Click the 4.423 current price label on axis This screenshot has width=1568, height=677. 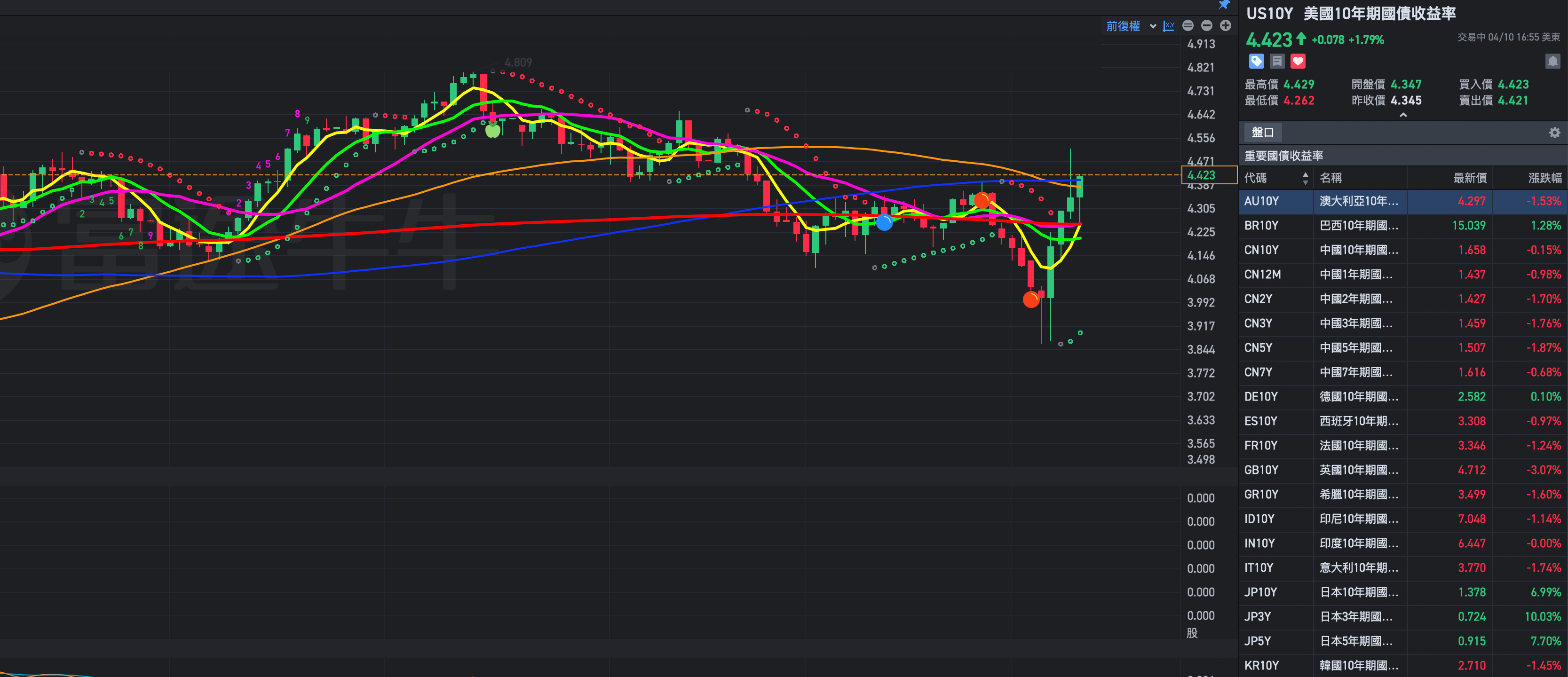point(1201,175)
